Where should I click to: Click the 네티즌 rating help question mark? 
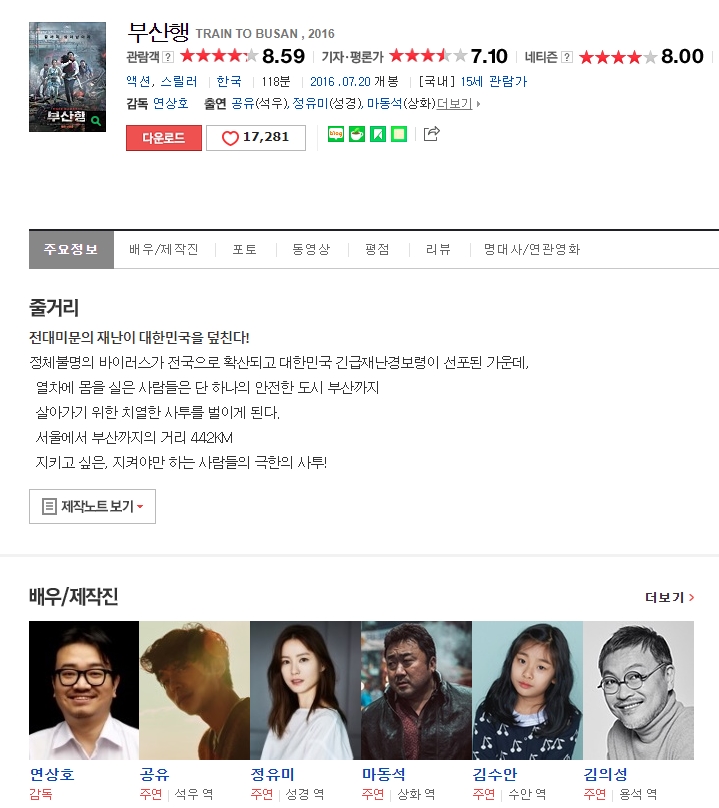point(567,57)
